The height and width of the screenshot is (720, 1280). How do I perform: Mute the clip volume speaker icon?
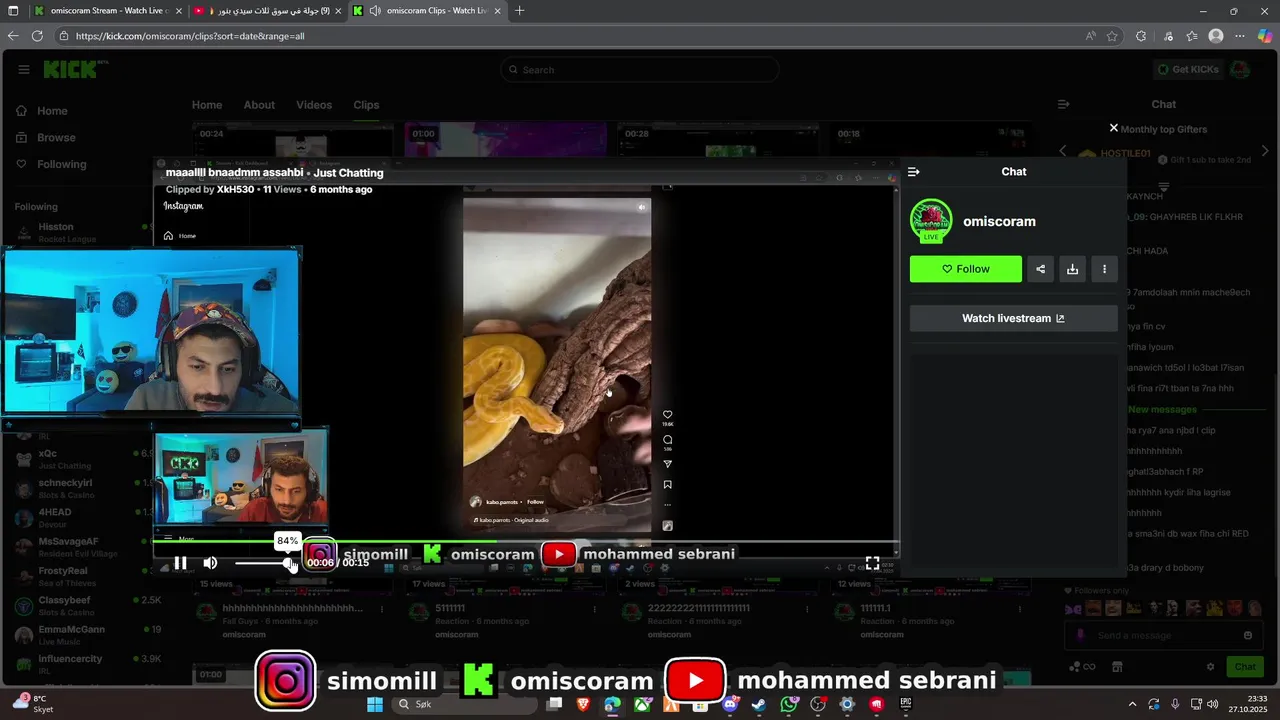pyautogui.click(x=210, y=563)
